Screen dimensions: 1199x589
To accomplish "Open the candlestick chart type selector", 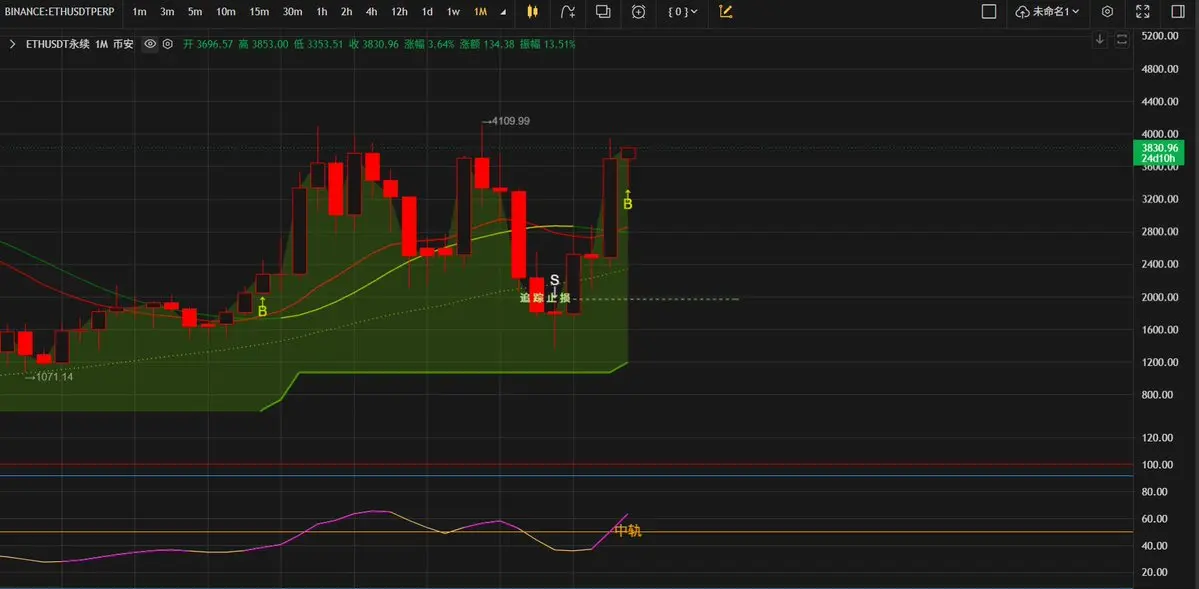I will click(533, 11).
